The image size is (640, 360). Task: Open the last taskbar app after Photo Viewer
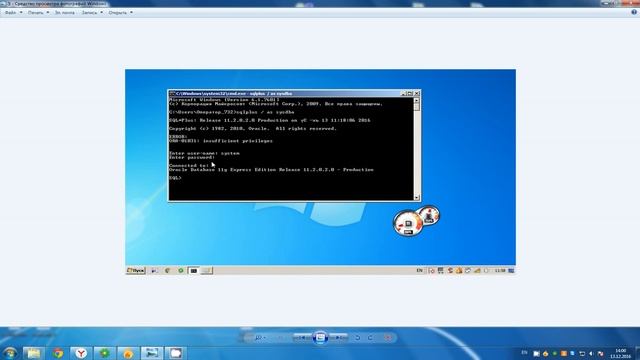coord(176,353)
